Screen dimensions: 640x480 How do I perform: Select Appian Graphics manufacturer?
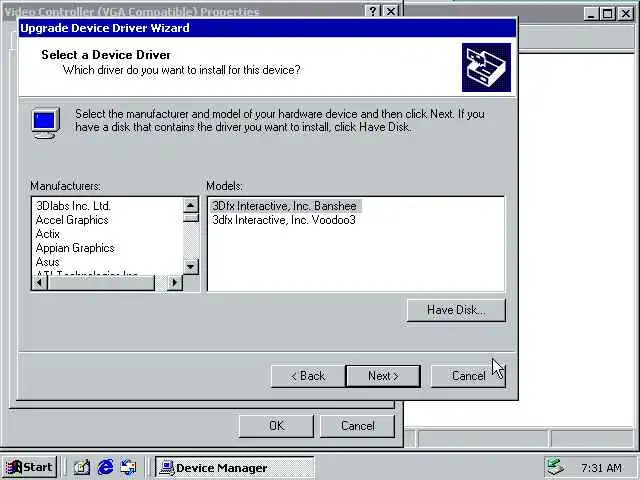click(75, 248)
